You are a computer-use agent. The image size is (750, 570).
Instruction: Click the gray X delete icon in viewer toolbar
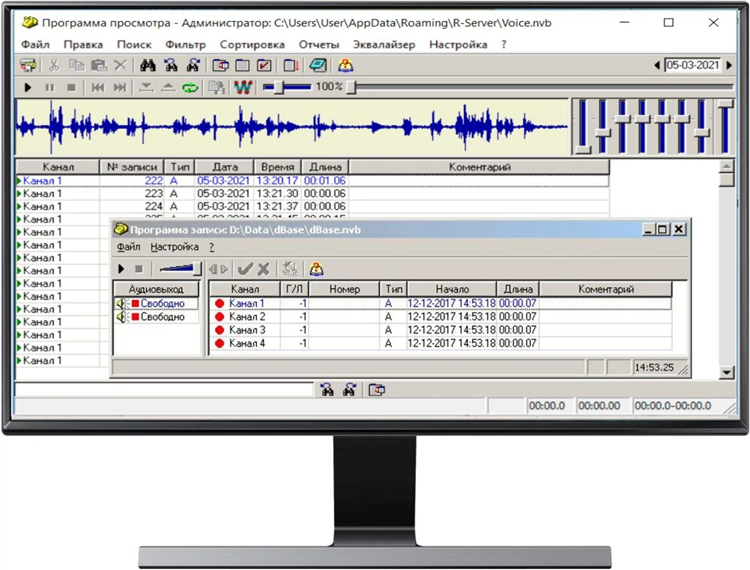point(121,65)
